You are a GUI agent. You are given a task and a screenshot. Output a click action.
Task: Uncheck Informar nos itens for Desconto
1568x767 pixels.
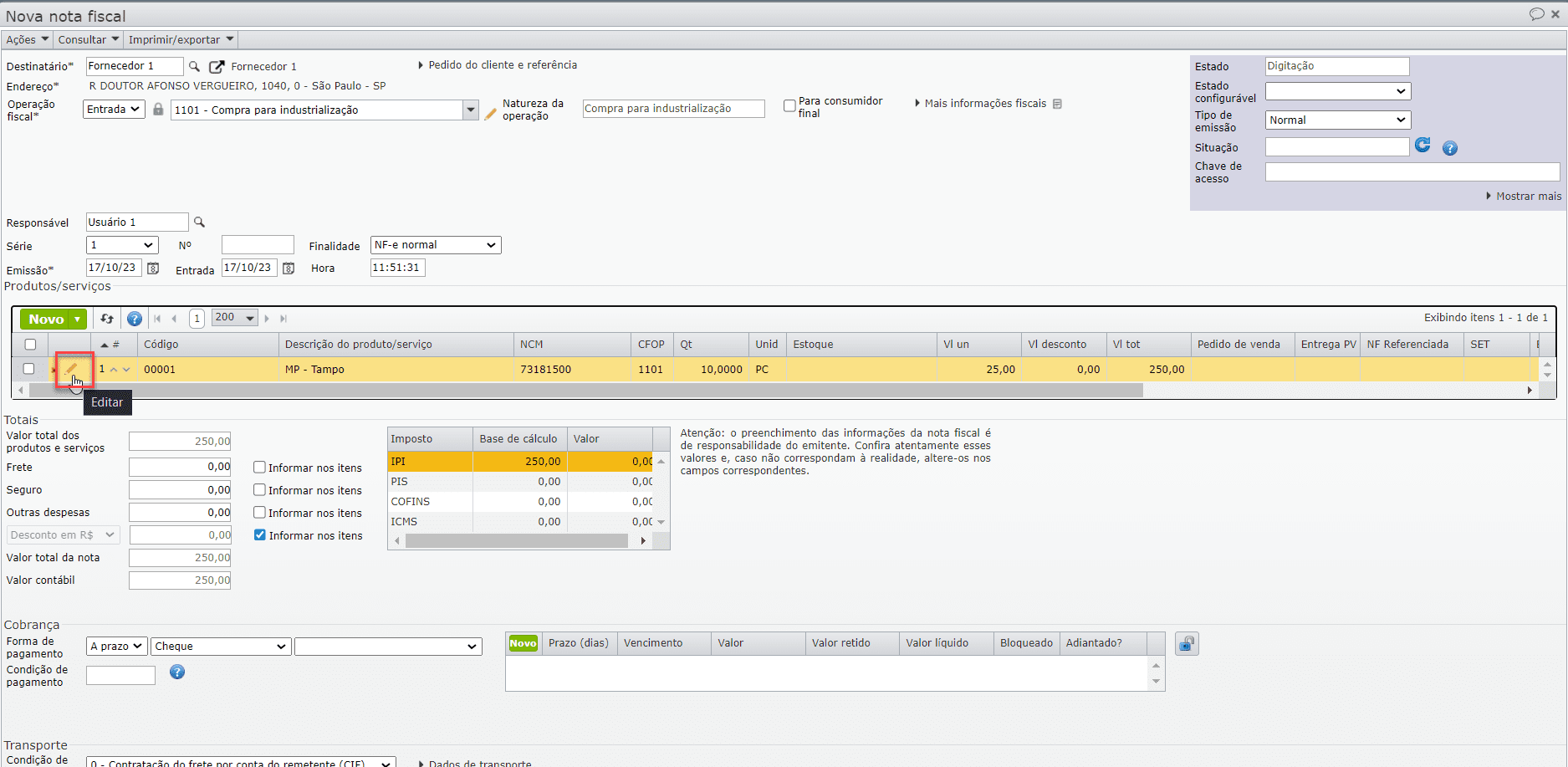260,535
